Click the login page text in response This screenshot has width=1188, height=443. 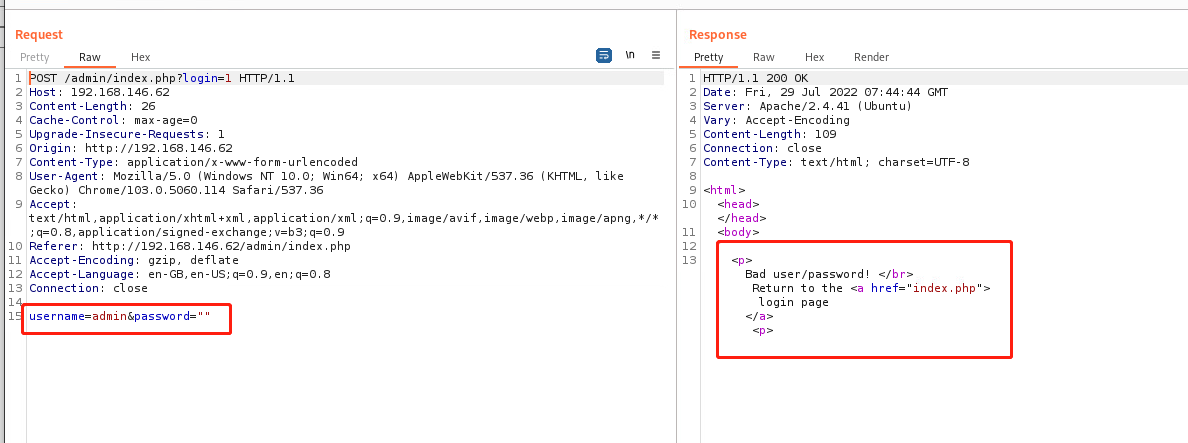pos(794,302)
